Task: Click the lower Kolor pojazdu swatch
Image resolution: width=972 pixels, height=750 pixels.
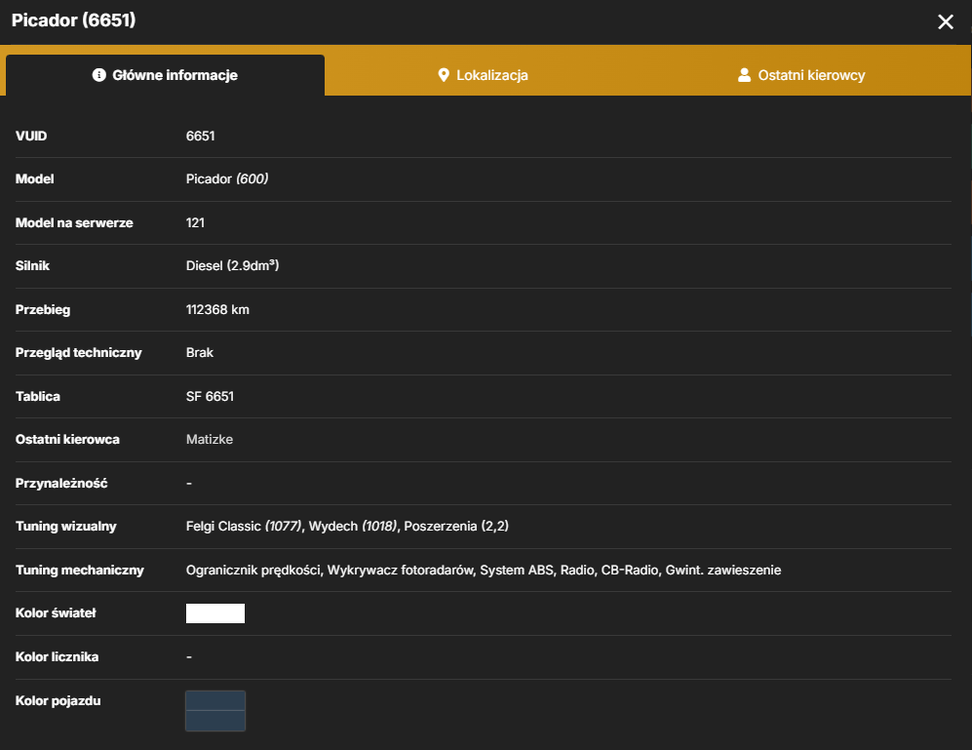Action: pyautogui.click(x=215, y=720)
